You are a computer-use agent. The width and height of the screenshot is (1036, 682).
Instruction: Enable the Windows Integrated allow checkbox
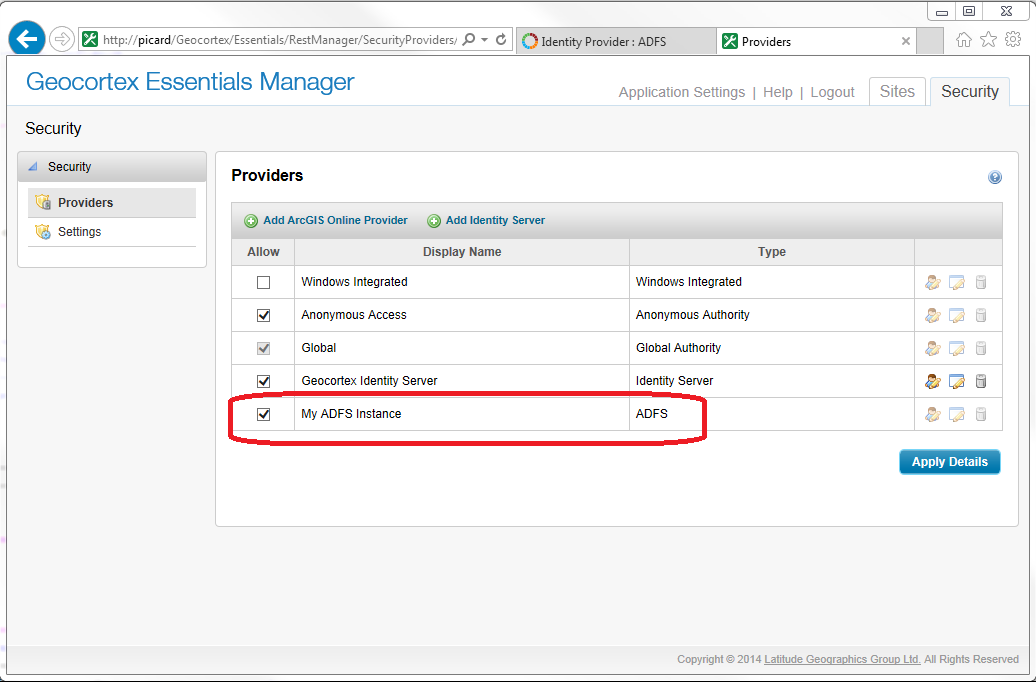tap(264, 282)
